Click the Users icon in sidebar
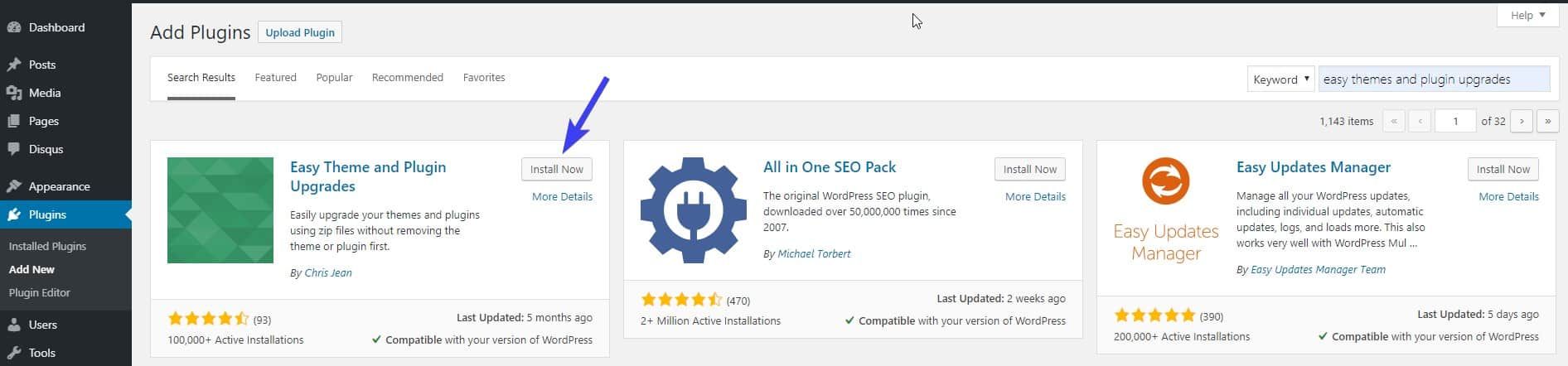The width and height of the screenshot is (1568, 366). [13, 325]
